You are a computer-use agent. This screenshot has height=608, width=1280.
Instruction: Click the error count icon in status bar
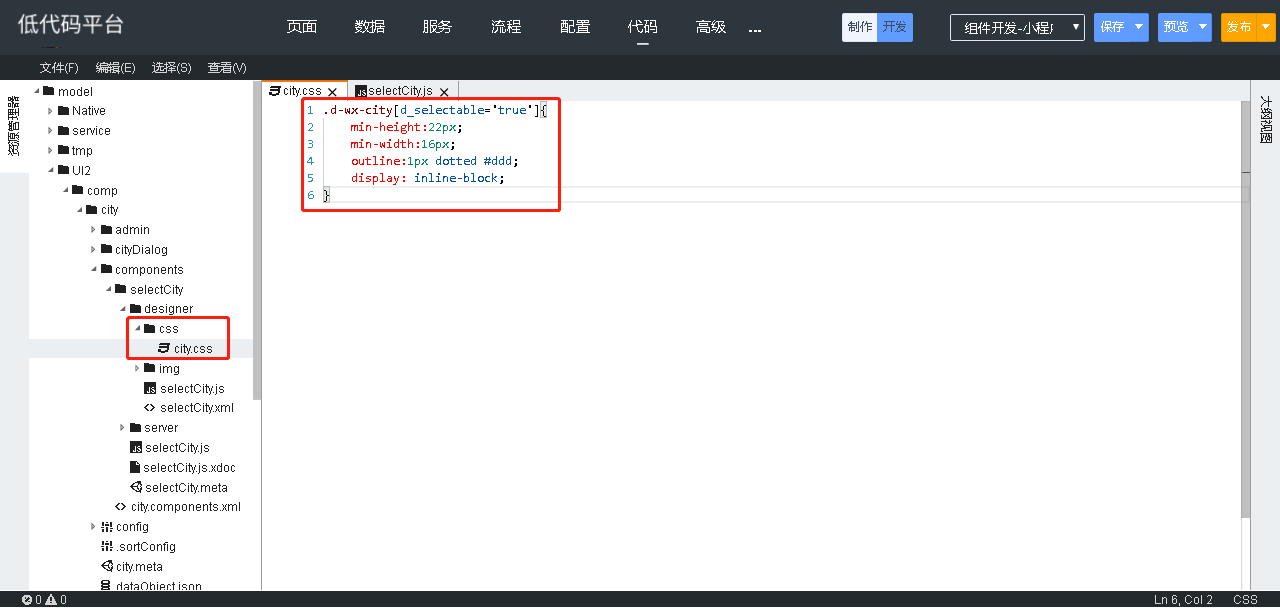pos(27,600)
